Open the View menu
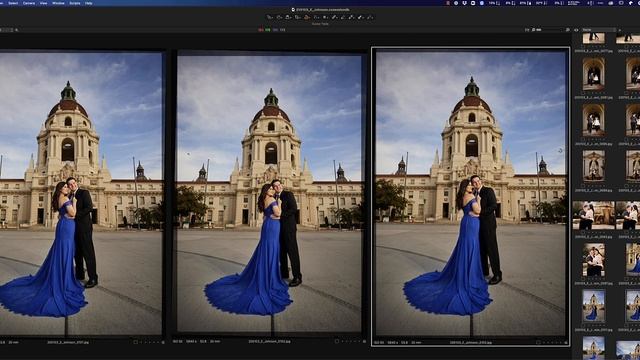 pos(43,3)
